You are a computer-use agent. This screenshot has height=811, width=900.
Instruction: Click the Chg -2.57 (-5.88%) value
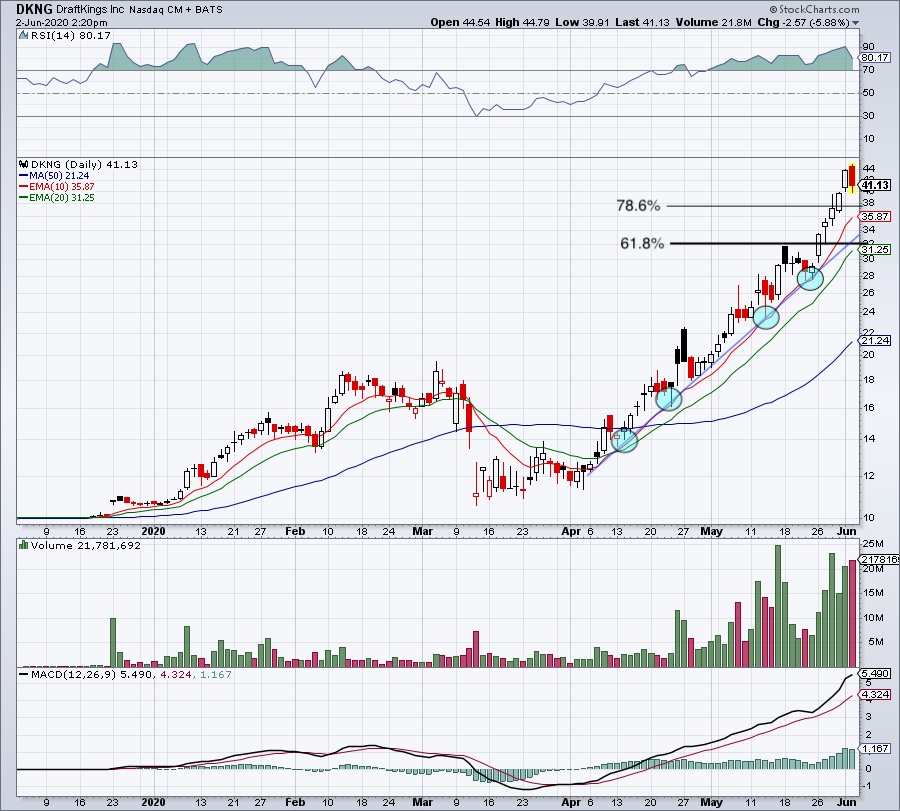tap(803, 22)
